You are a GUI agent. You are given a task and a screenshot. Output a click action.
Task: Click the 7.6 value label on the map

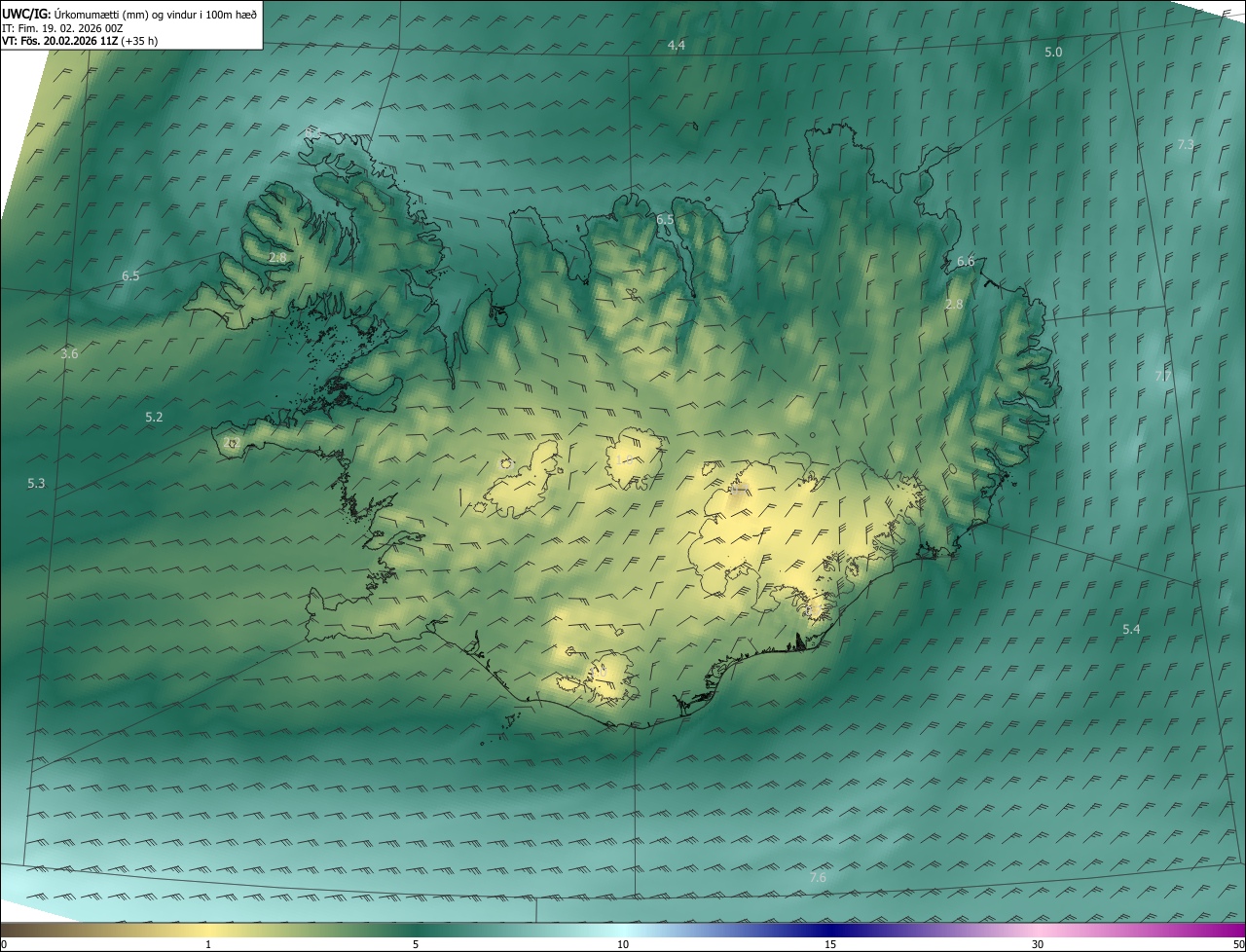point(818,877)
